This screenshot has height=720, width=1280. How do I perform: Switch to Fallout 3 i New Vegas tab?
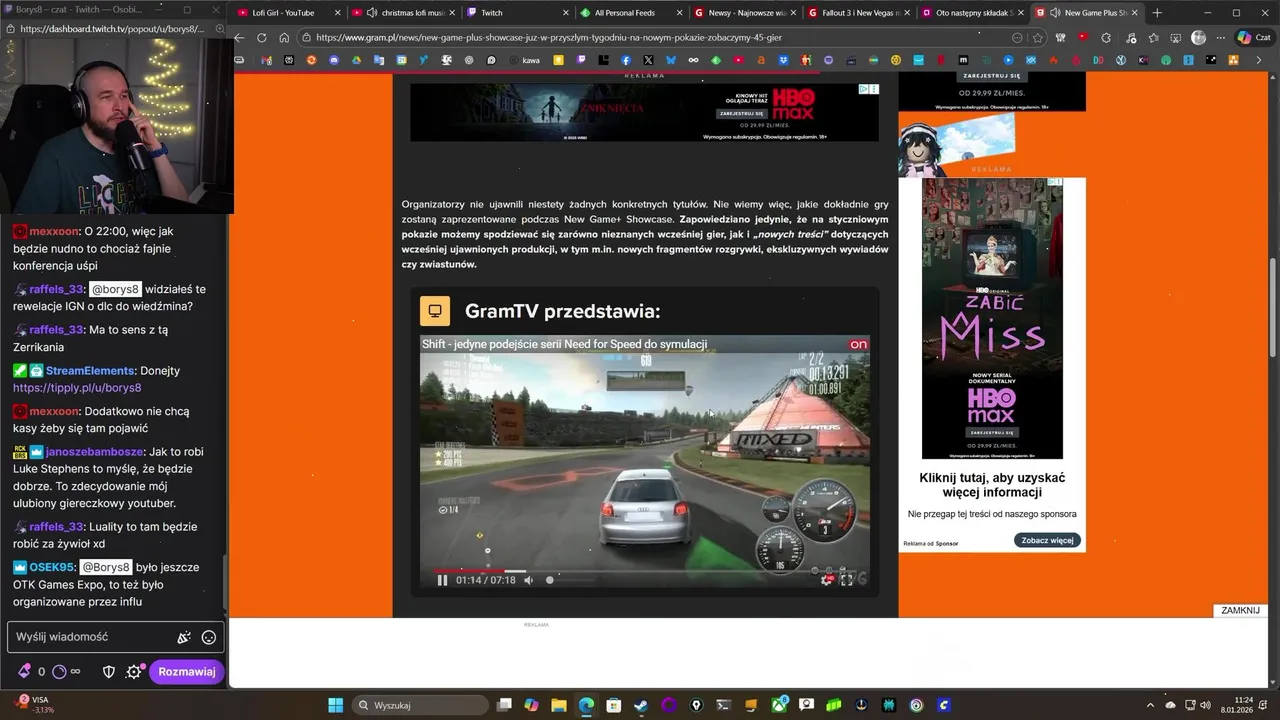pyautogui.click(x=860, y=13)
